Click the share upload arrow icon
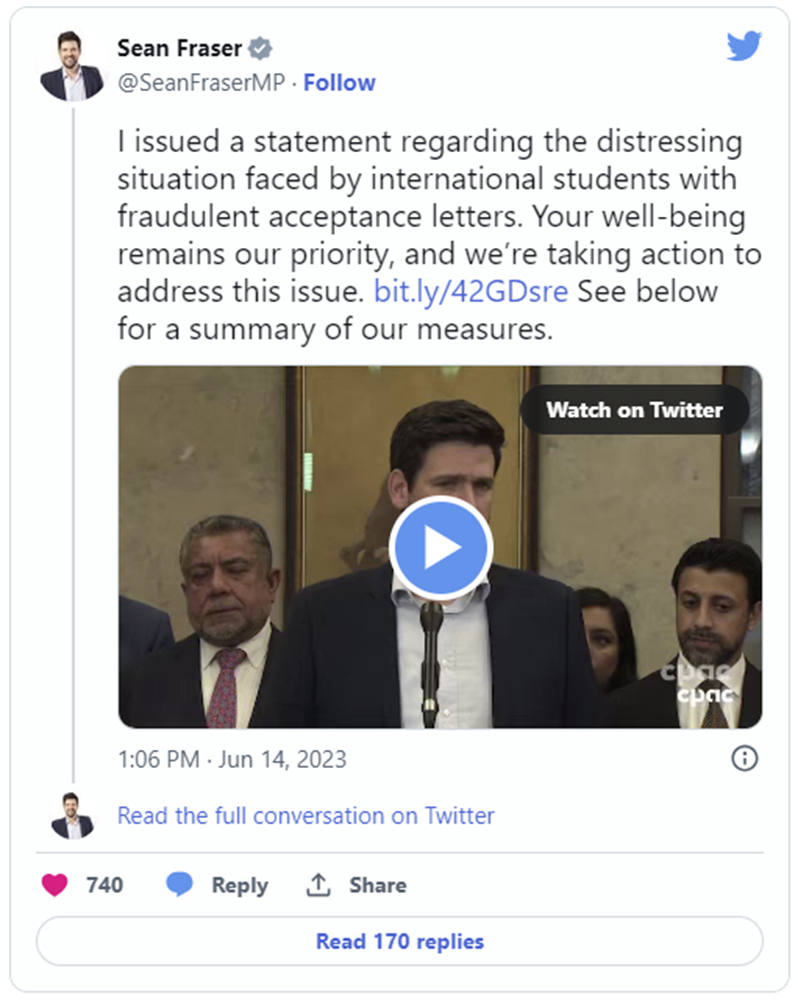The image size is (798, 1002). pyautogui.click(x=318, y=884)
